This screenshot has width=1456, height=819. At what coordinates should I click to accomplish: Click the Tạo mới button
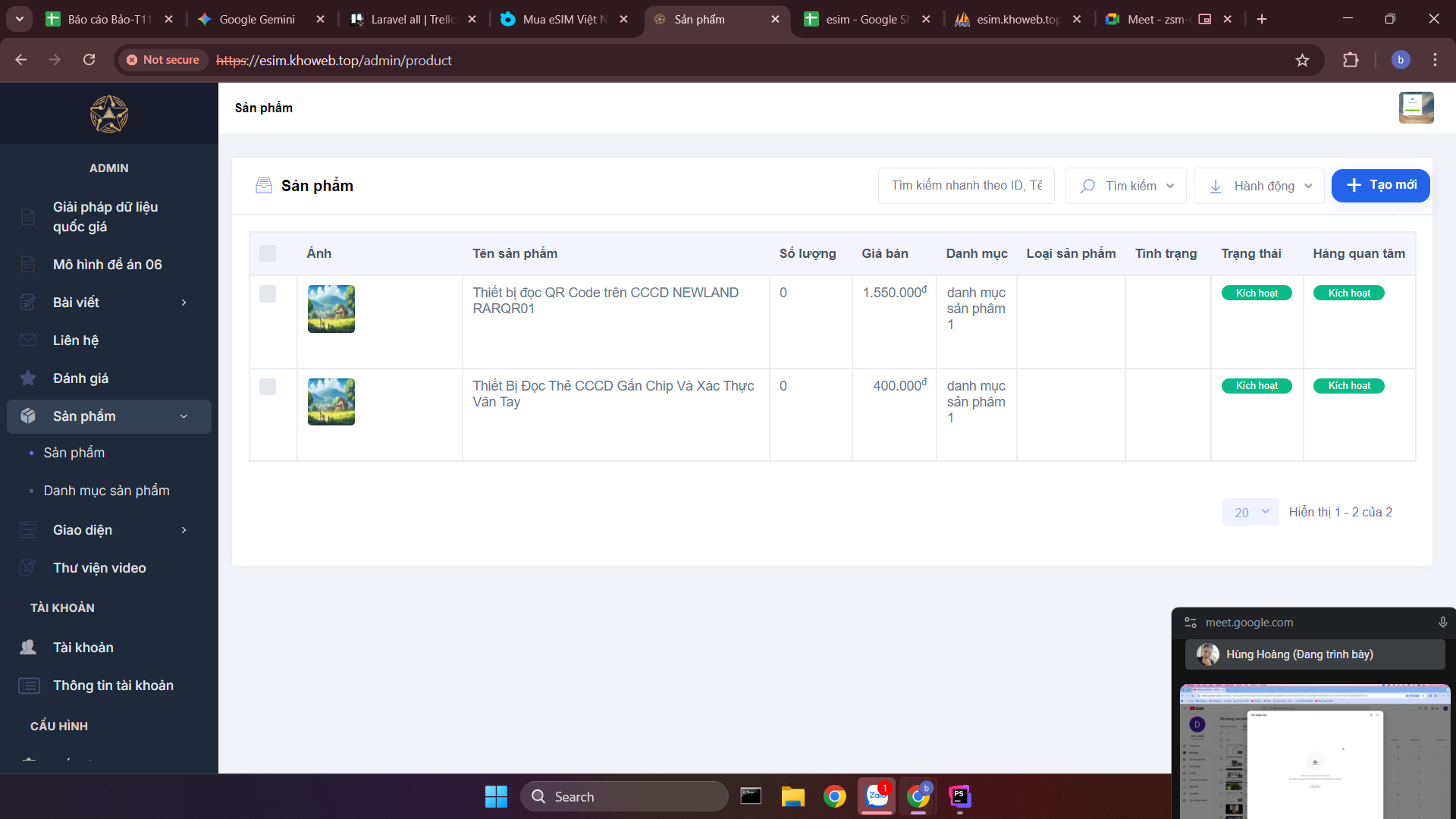[x=1380, y=185]
